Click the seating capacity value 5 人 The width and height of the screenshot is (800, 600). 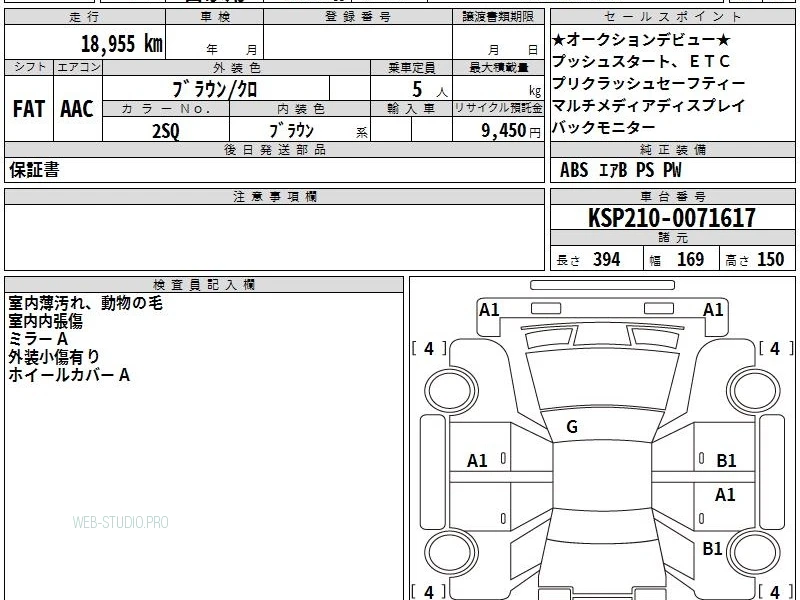pos(429,90)
